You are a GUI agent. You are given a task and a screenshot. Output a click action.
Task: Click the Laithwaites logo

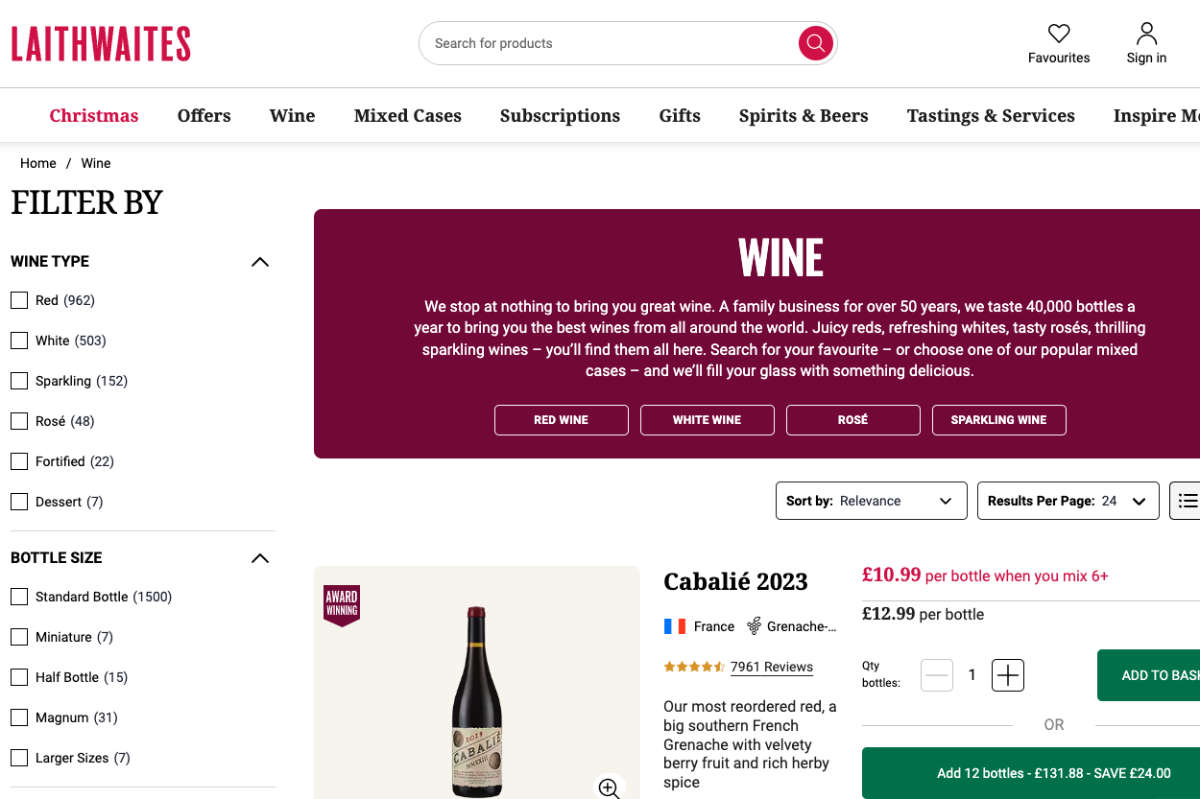(100, 44)
